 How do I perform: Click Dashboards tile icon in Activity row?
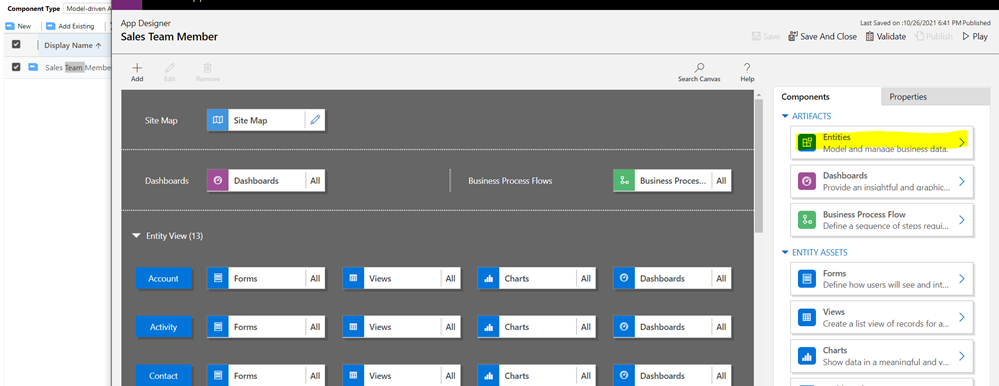[x=624, y=327]
